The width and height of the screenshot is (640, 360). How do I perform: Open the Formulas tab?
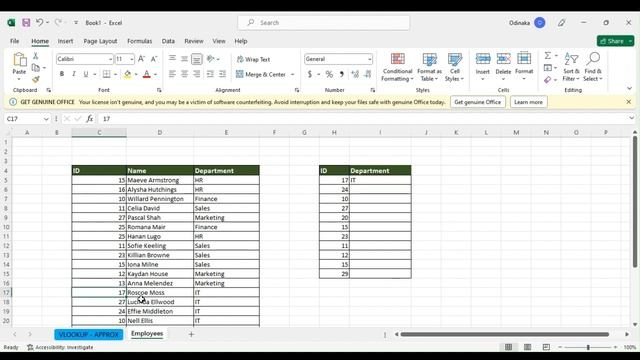click(140, 41)
